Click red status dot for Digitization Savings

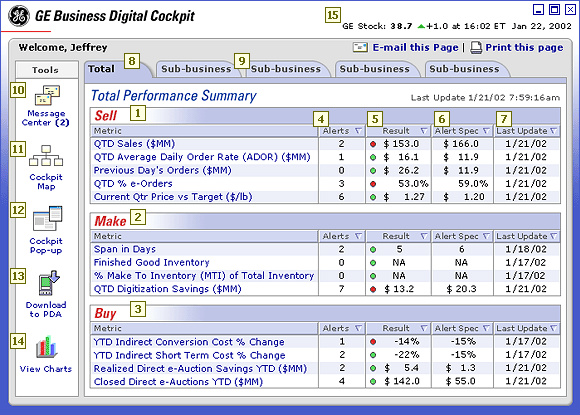373,289
